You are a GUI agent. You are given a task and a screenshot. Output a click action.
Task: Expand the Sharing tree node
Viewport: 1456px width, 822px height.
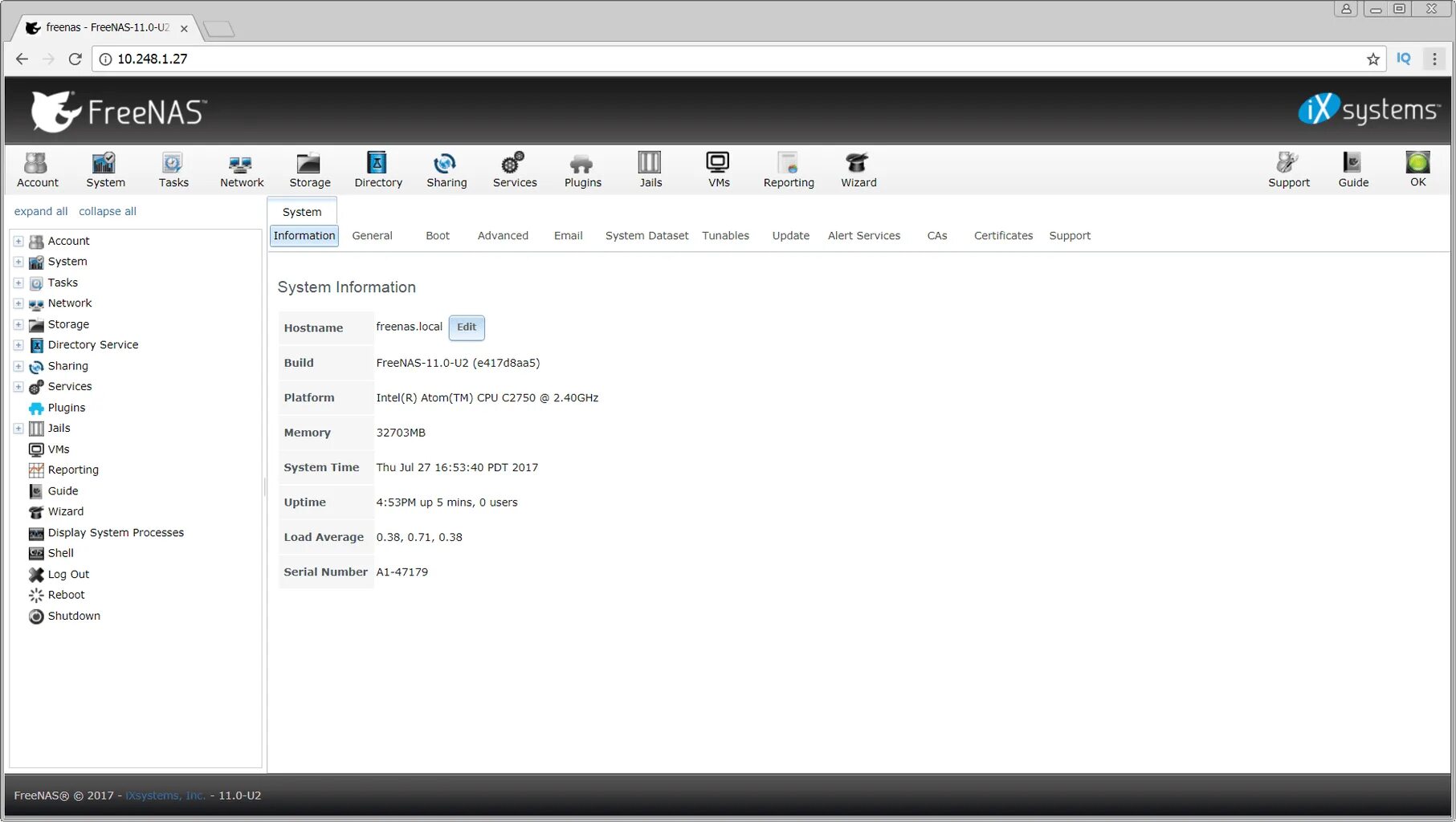(18, 366)
